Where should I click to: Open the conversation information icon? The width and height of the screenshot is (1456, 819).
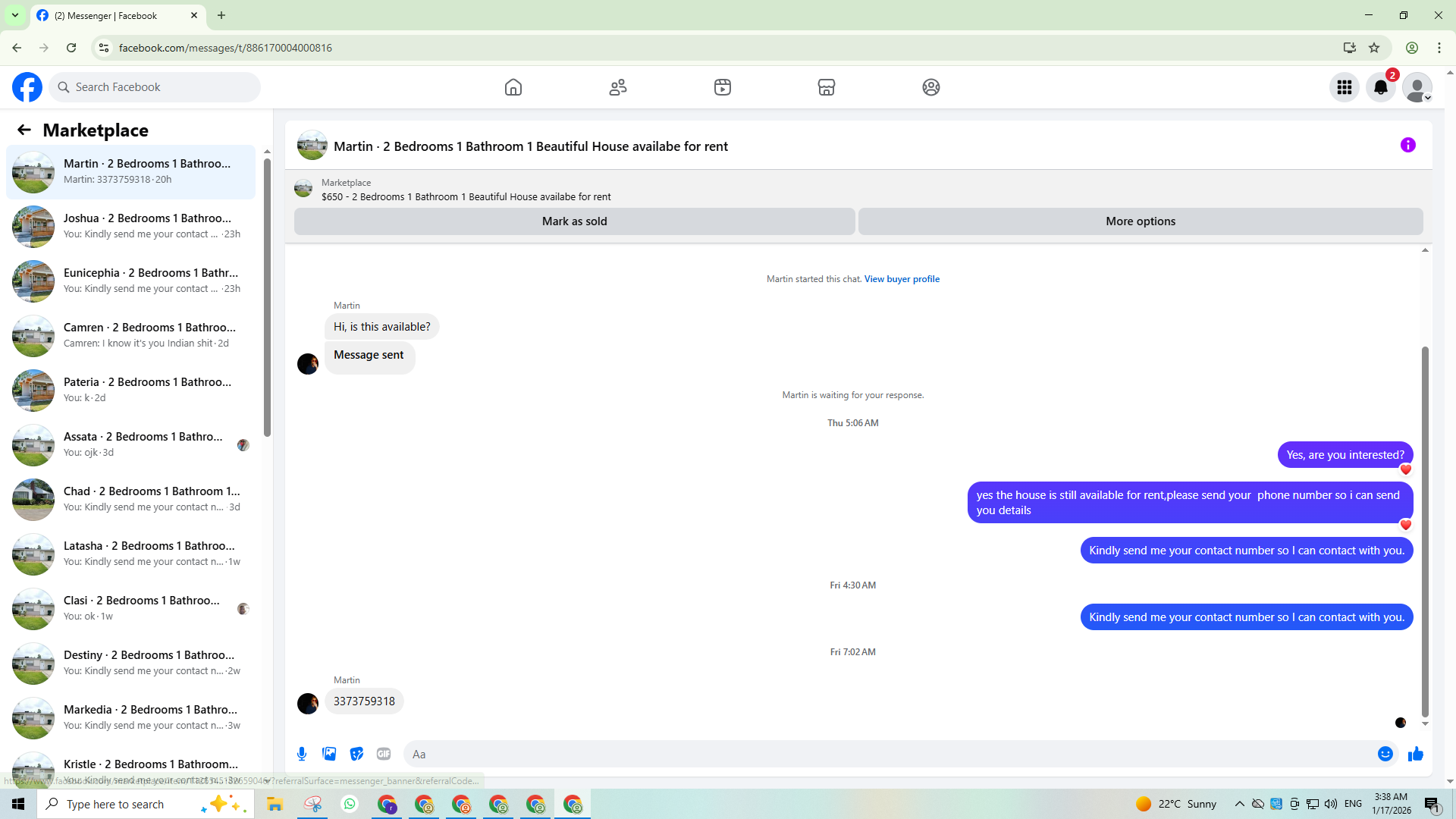[1408, 145]
